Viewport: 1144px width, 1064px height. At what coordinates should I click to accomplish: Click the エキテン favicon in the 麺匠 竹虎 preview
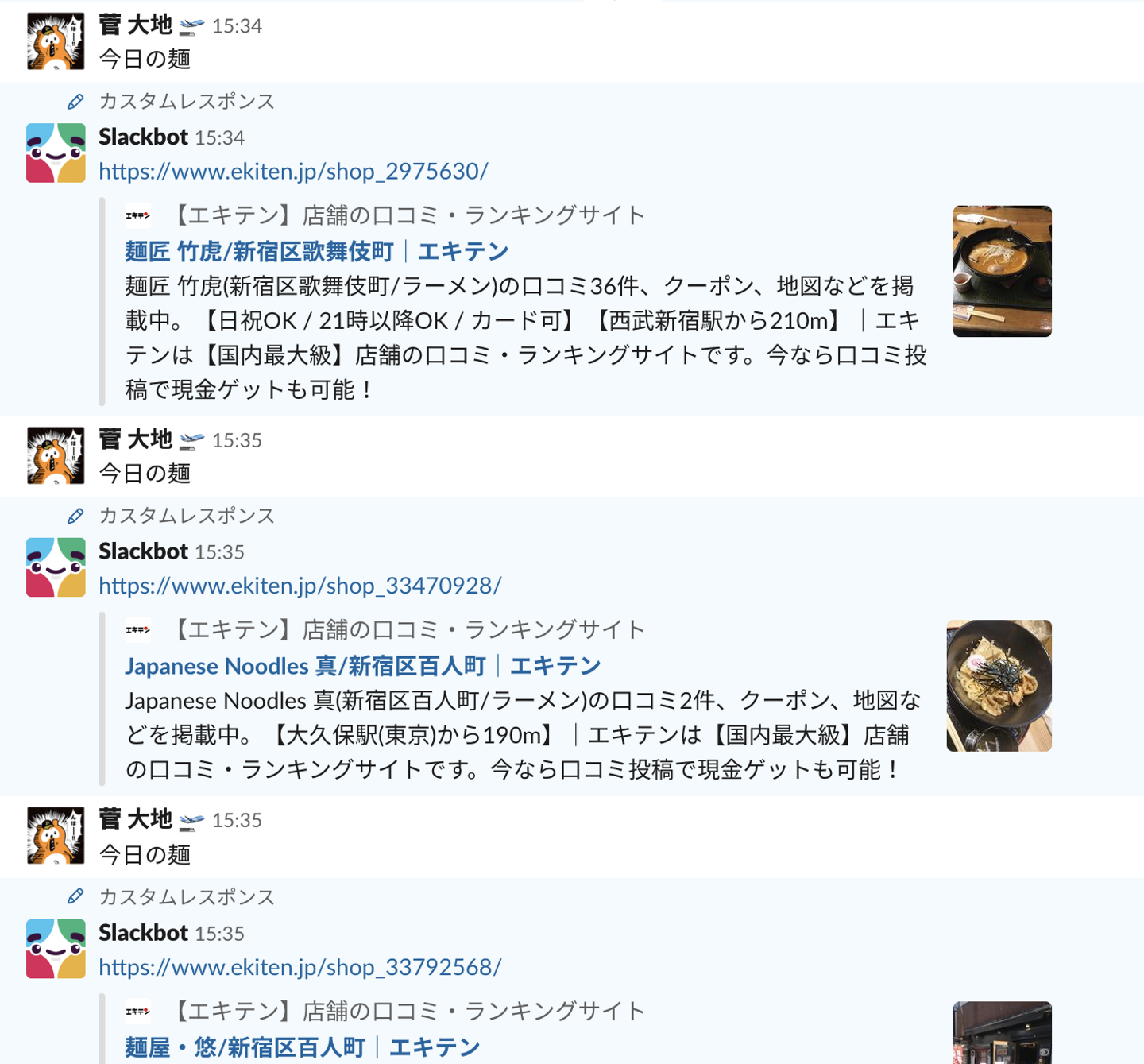point(137,215)
